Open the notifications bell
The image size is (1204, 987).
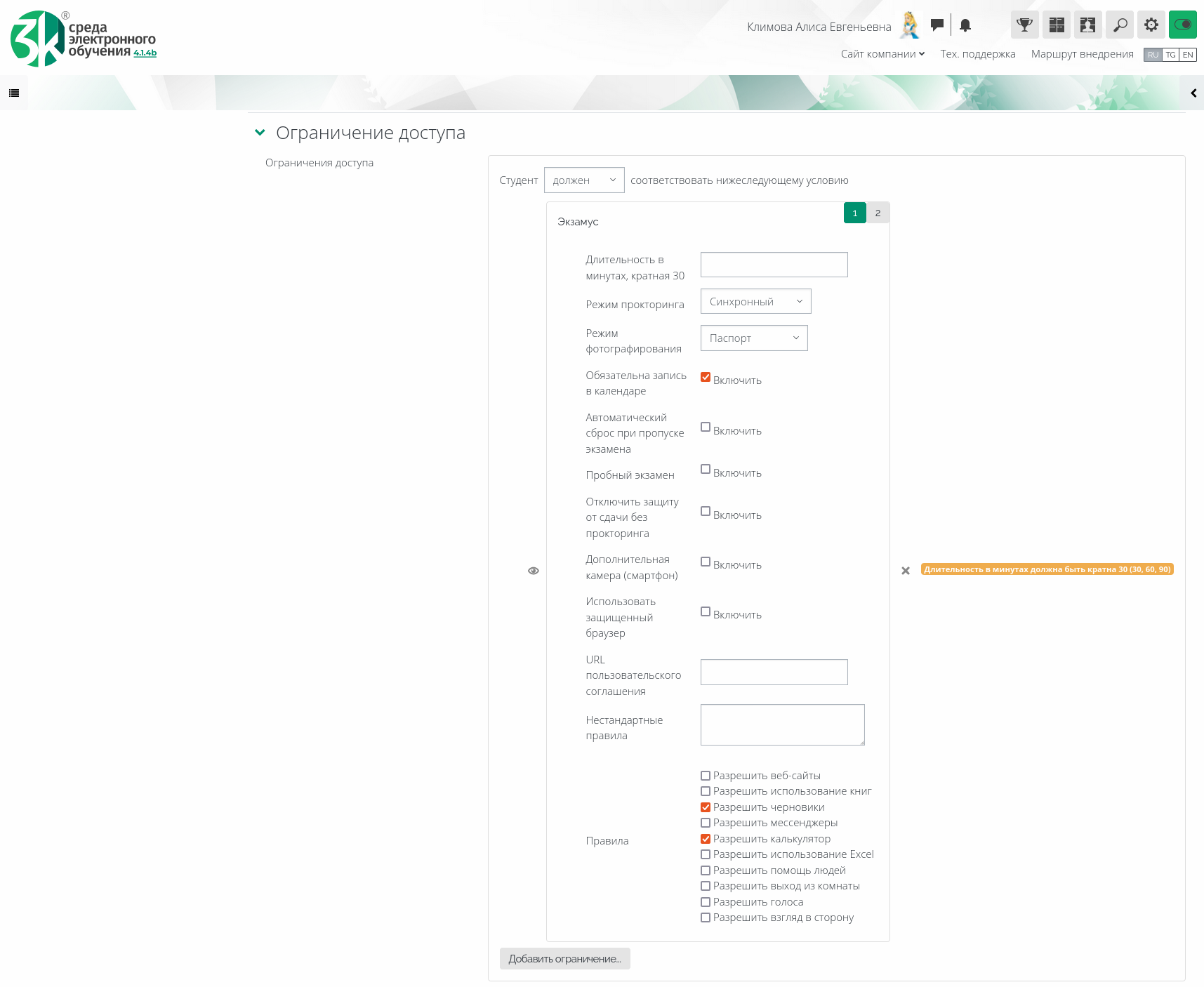click(x=965, y=25)
